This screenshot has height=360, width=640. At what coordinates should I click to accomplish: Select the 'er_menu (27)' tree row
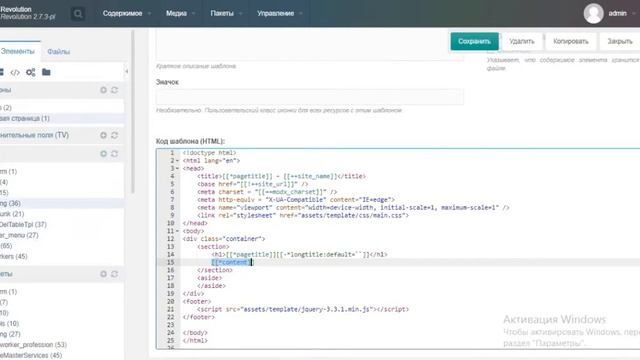62,235
